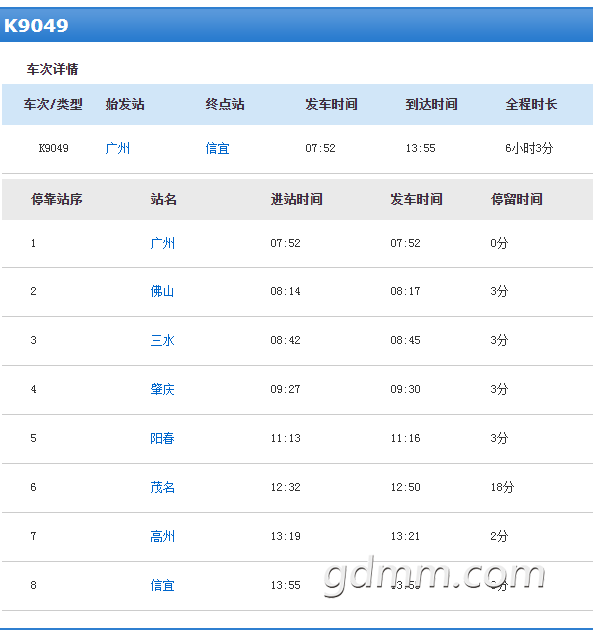The width and height of the screenshot is (593, 637).
Task: Click 广州 in stop list row 1
Action: click(162, 243)
